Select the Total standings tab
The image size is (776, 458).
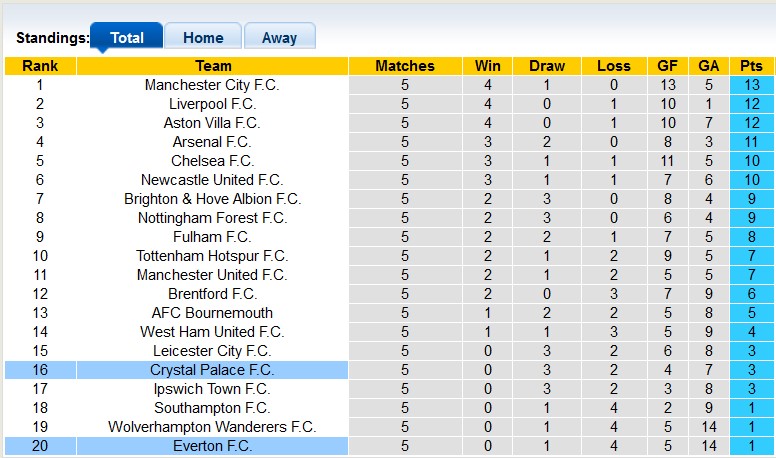click(x=127, y=38)
